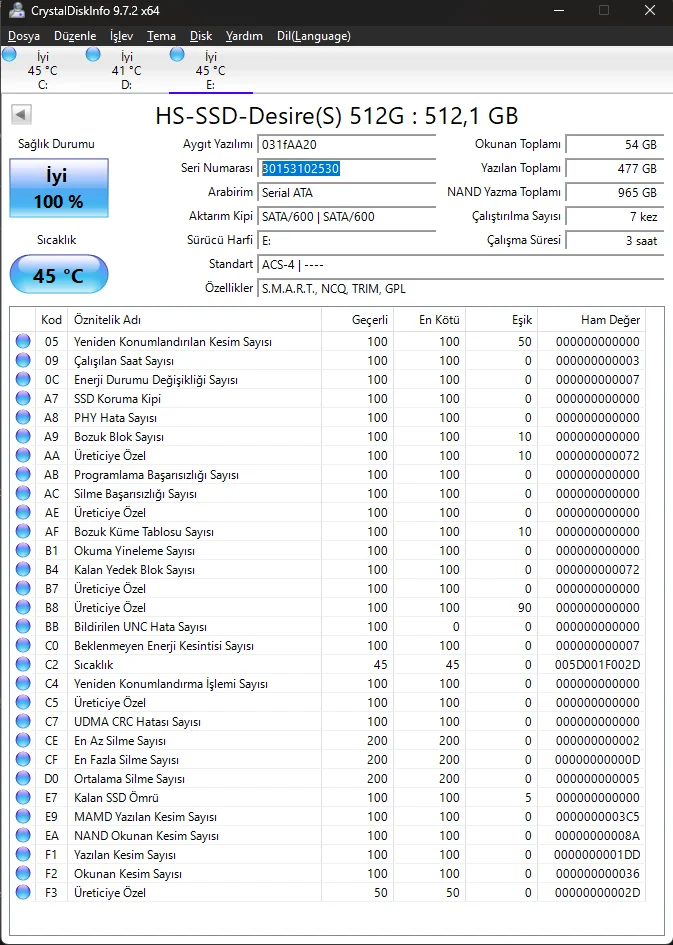Click the Çalışma Süresi value 3 saat
Image resolution: width=673 pixels, height=945 pixels.
(x=615, y=240)
